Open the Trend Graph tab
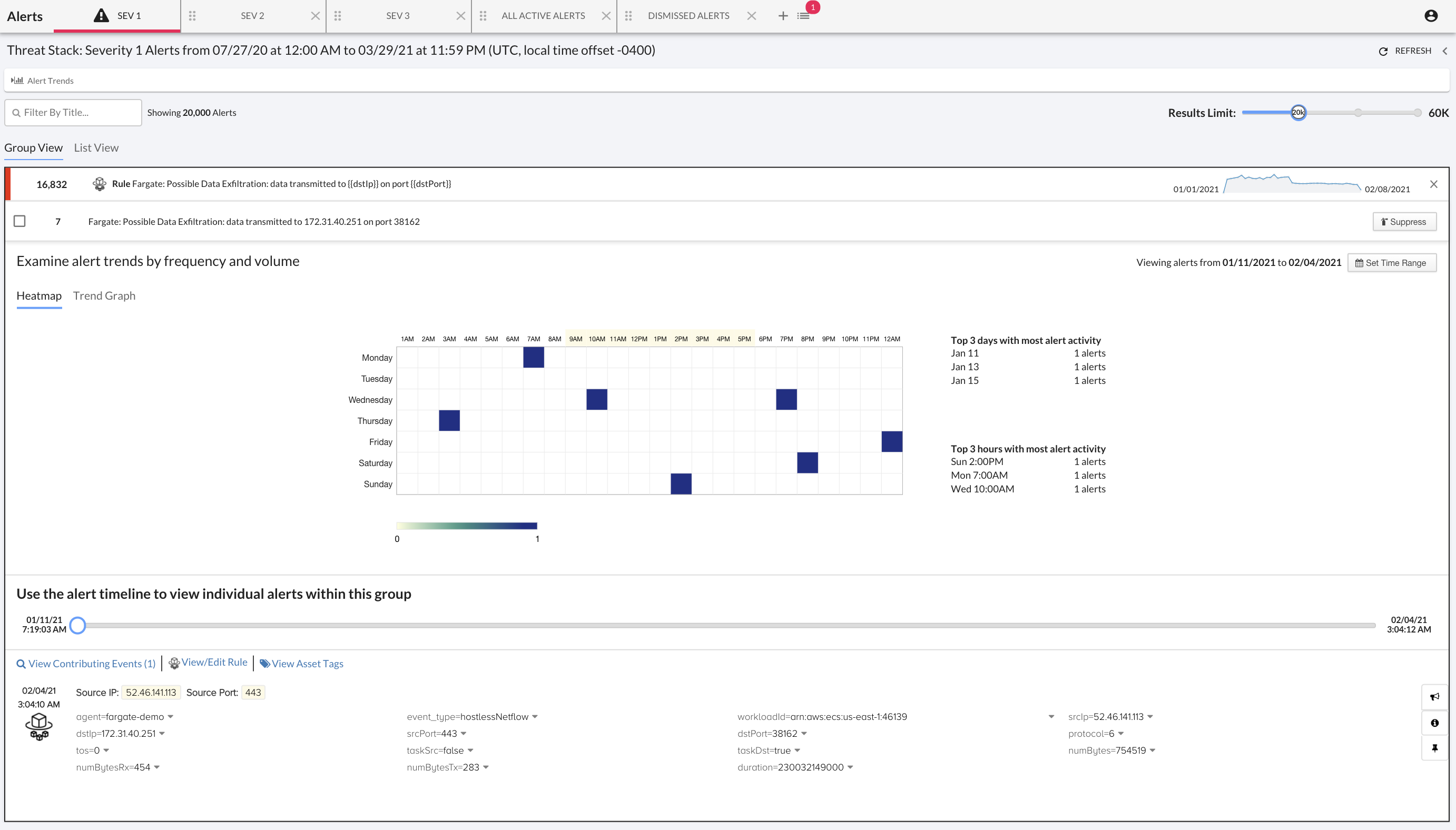Viewport: 1456px width, 830px height. click(104, 296)
